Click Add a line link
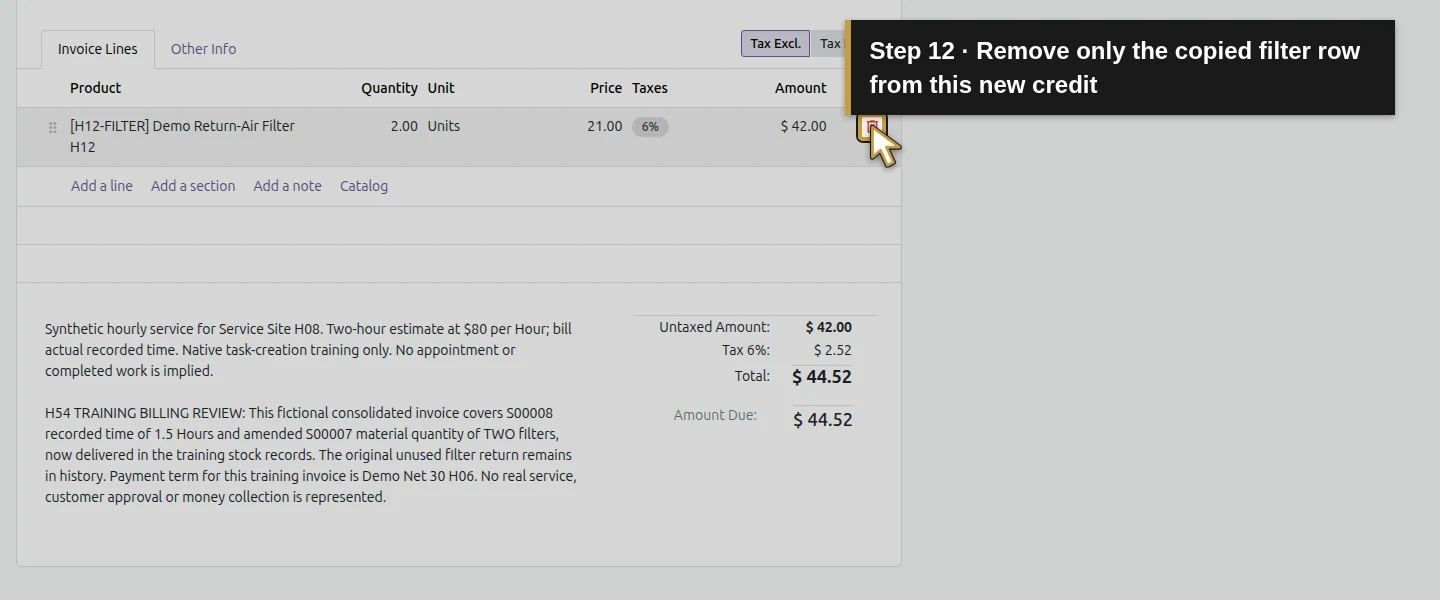 click(x=102, y=186)
